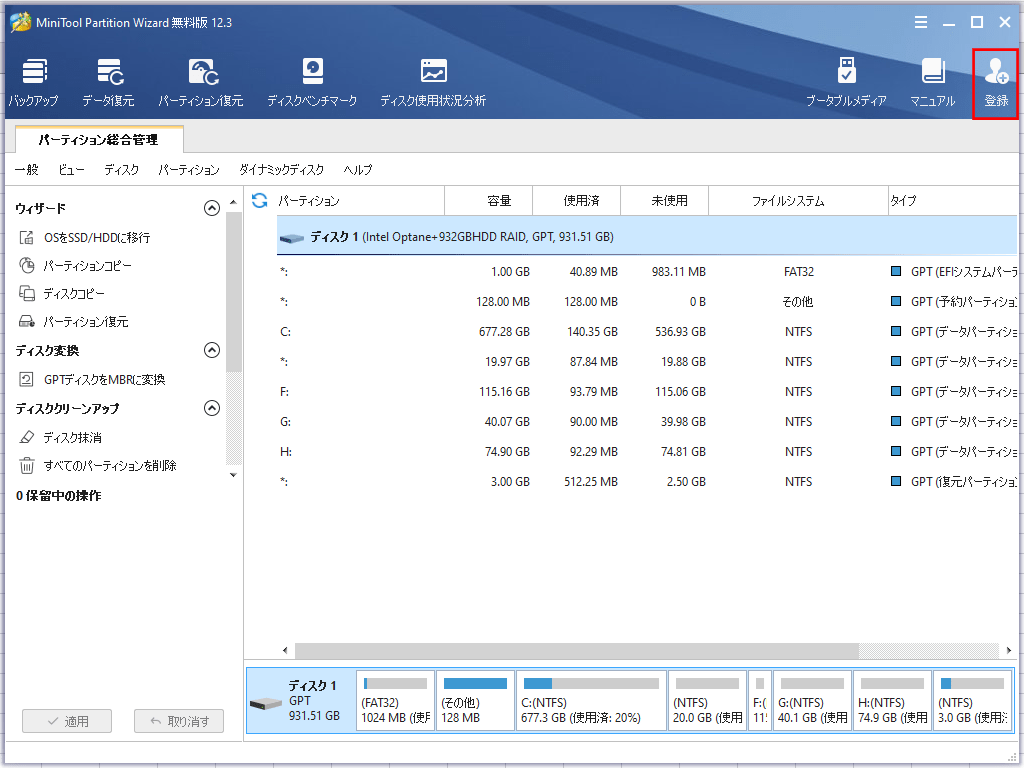Create ブータブルメディア bootable media
The height and width of the screenshot is (768, 1024).
pos(846,83)
